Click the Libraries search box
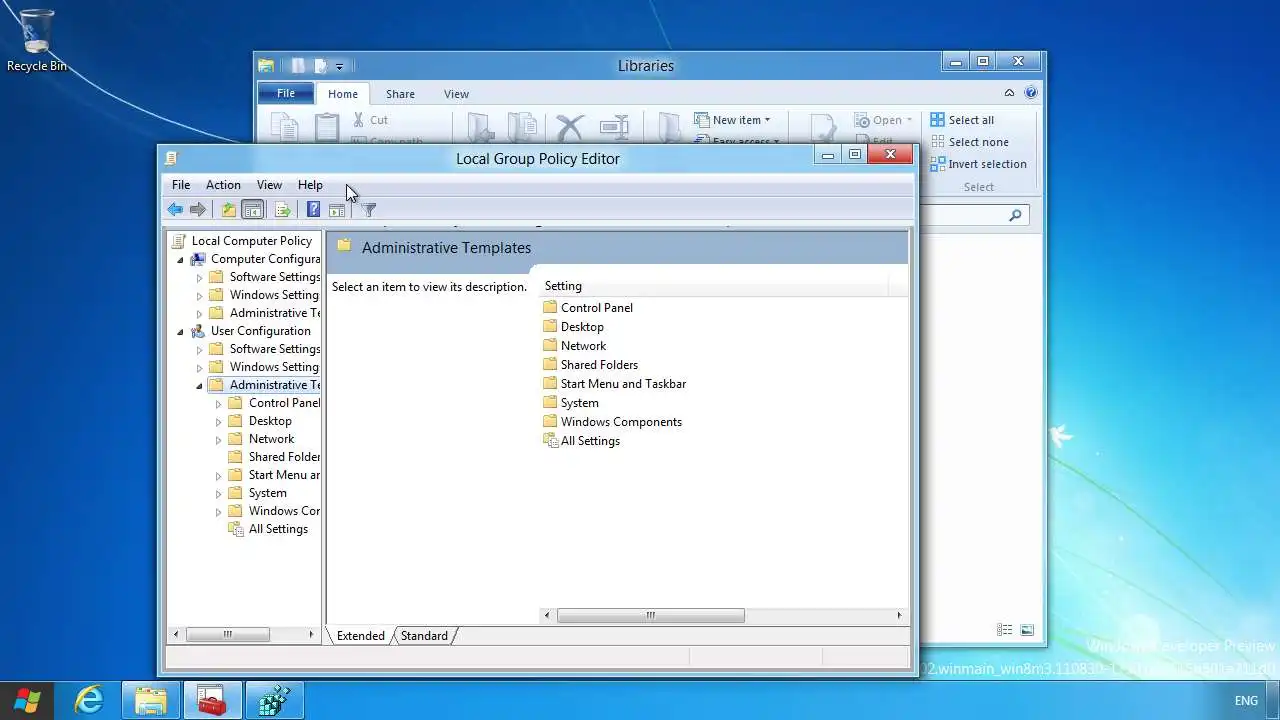The image size is (1280, 720). click(974, 215)
